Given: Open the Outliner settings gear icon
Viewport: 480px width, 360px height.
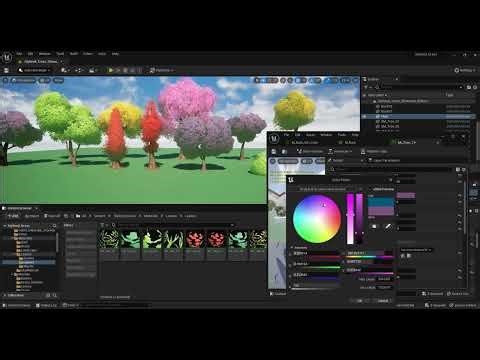Looking at the screenshot, I should [x=475, y=87].
